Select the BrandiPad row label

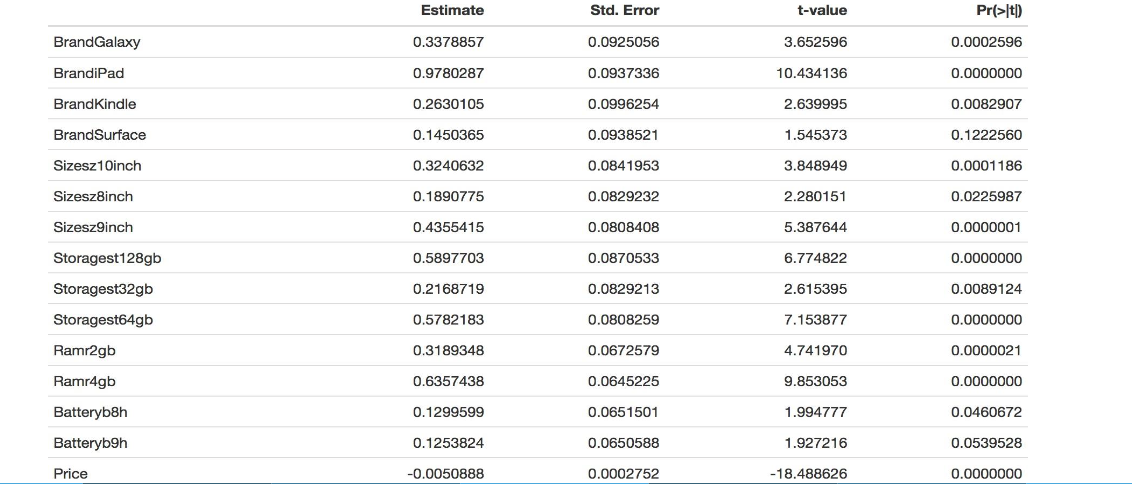(x=89, y=73)
